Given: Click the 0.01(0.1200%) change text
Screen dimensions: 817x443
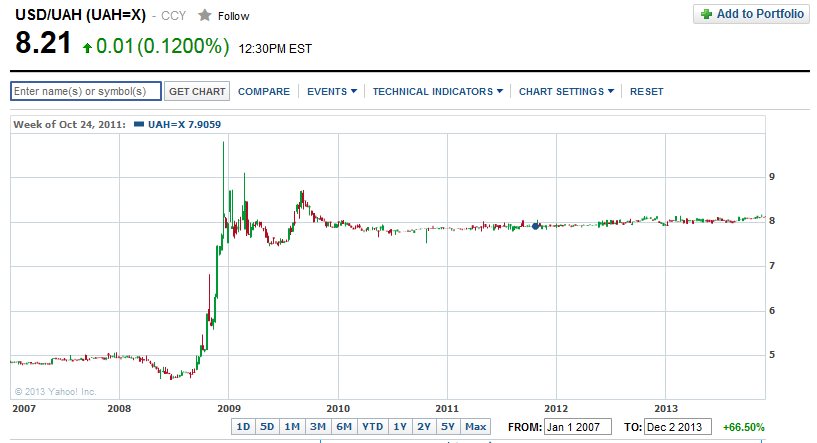Looking at the screenshot, I should (x=163, y=46).
